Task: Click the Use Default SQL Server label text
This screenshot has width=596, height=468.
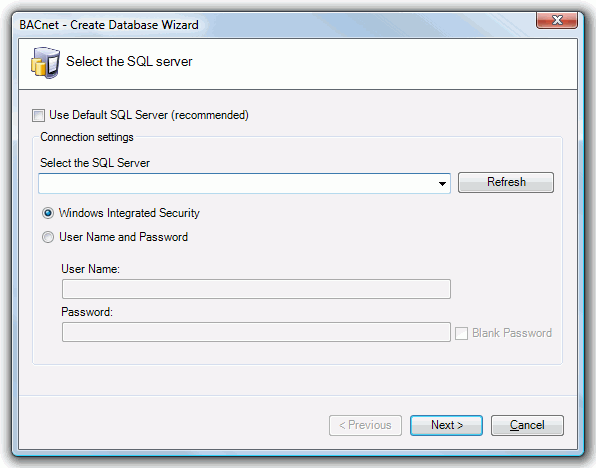Action: [x=149, y=115]
